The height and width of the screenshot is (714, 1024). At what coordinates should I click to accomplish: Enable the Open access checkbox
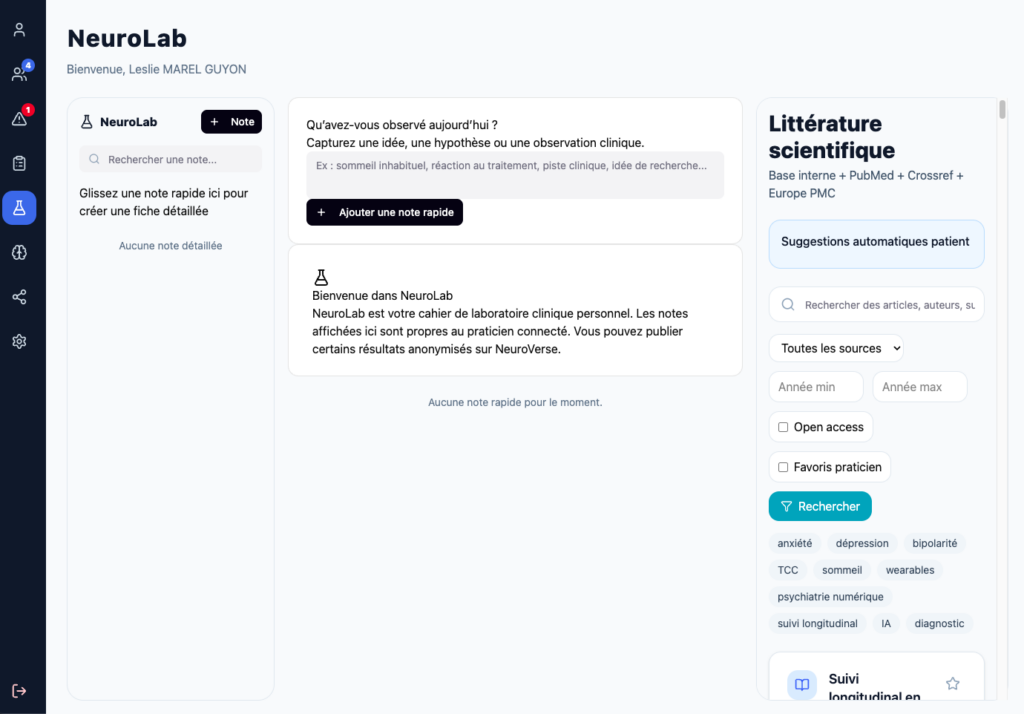[782, 427]
